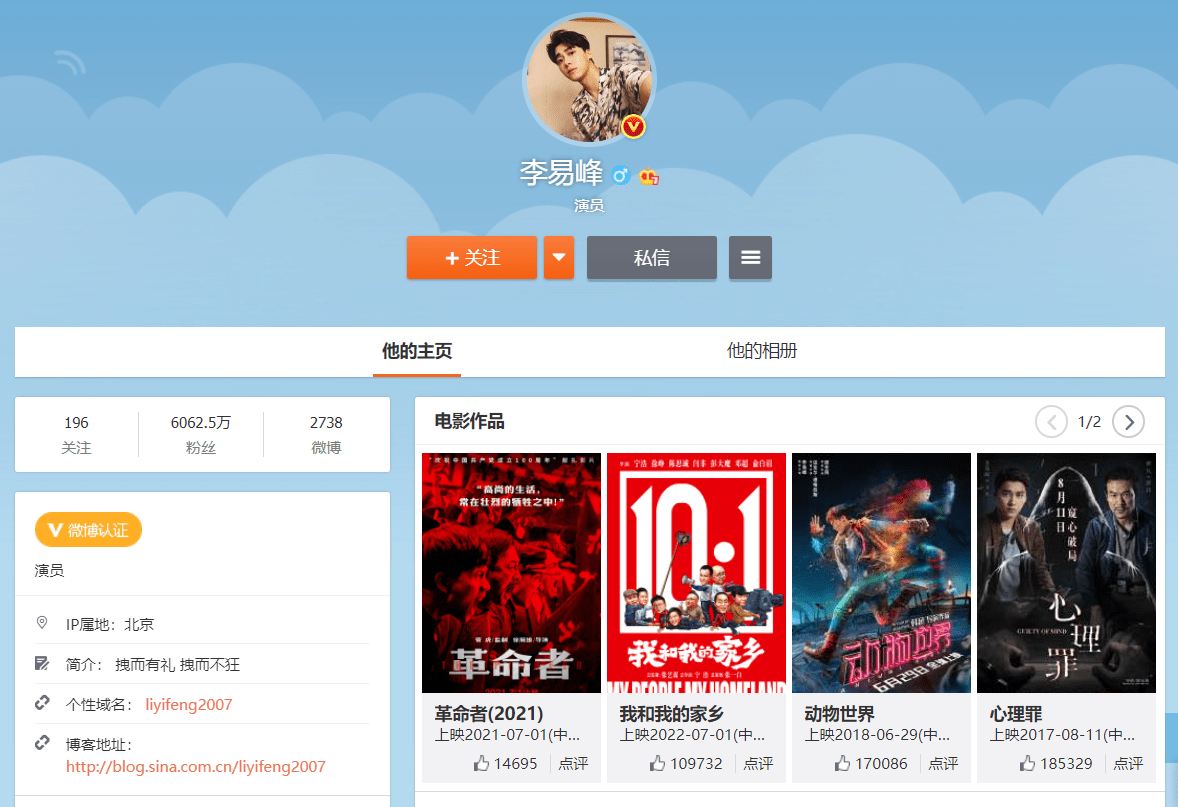Click 点评 under 我和我的家乡
The width and height of the screenshot is (1178, 807).
coord(758,763)
